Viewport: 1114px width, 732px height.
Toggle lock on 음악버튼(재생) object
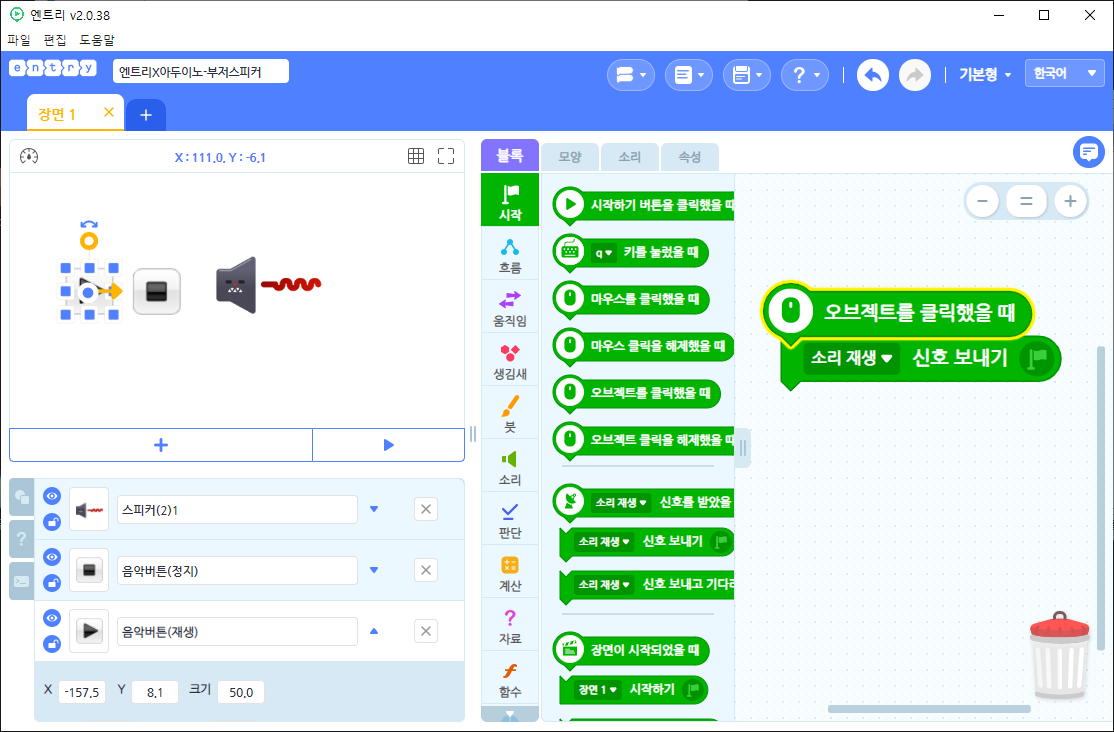click(x=52, y=644)
